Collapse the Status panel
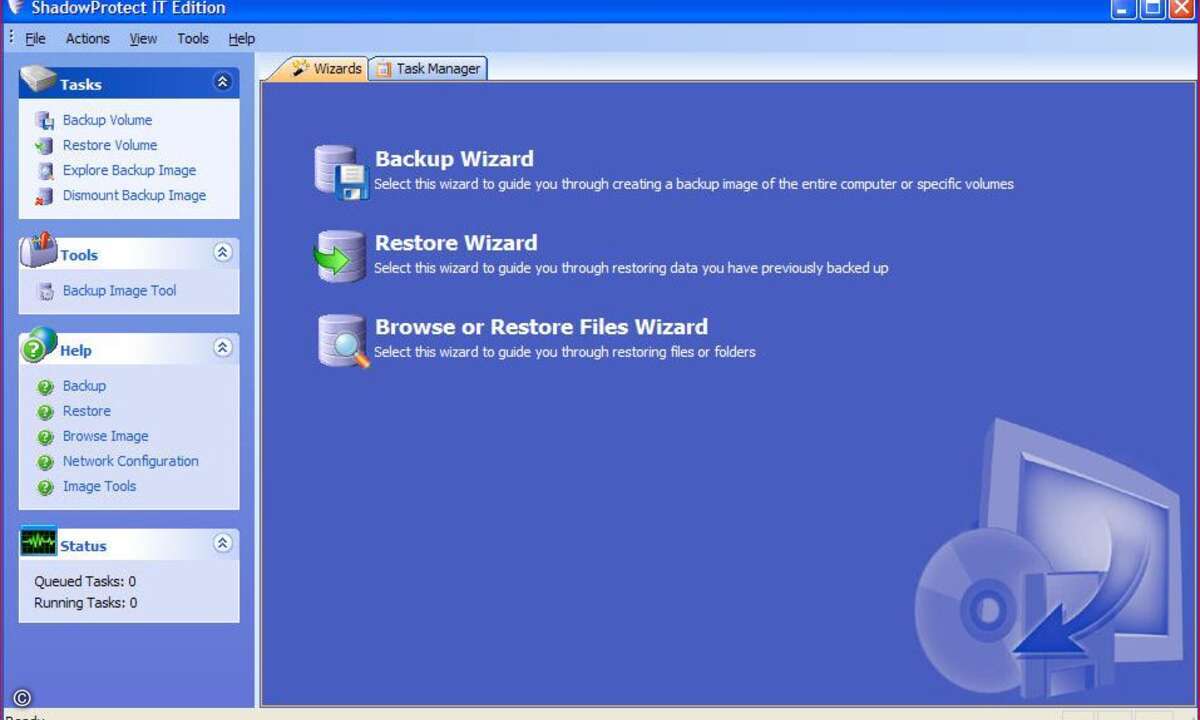Screen dimensions: 1200x720 223,543
